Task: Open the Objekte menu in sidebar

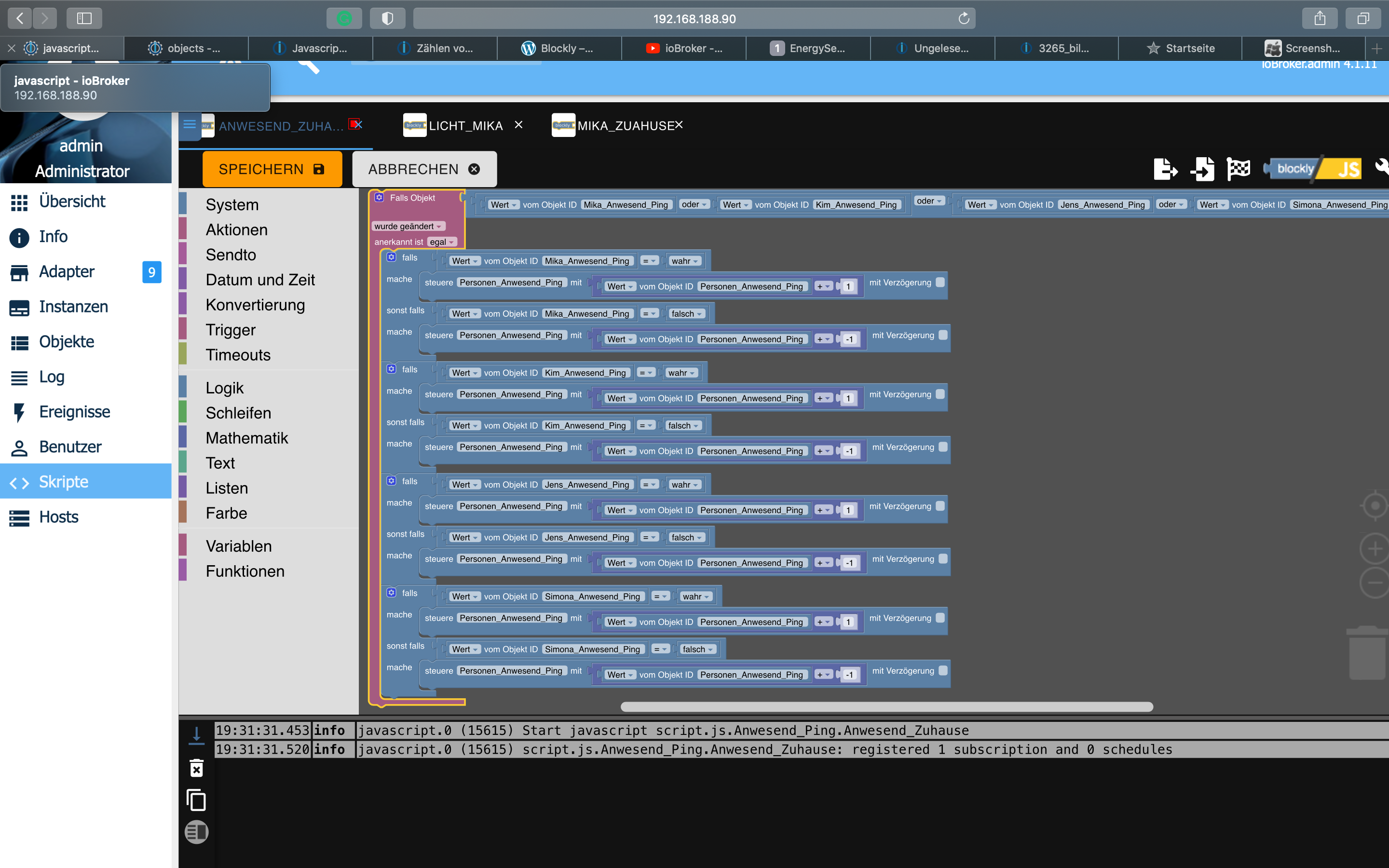Action: pyautogui.click(x=67, y=341)
